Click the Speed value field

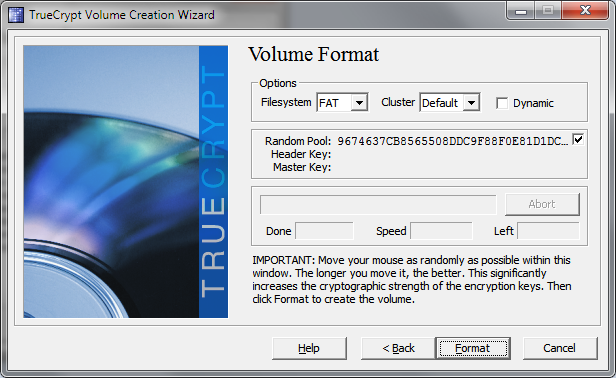[441, 231]
